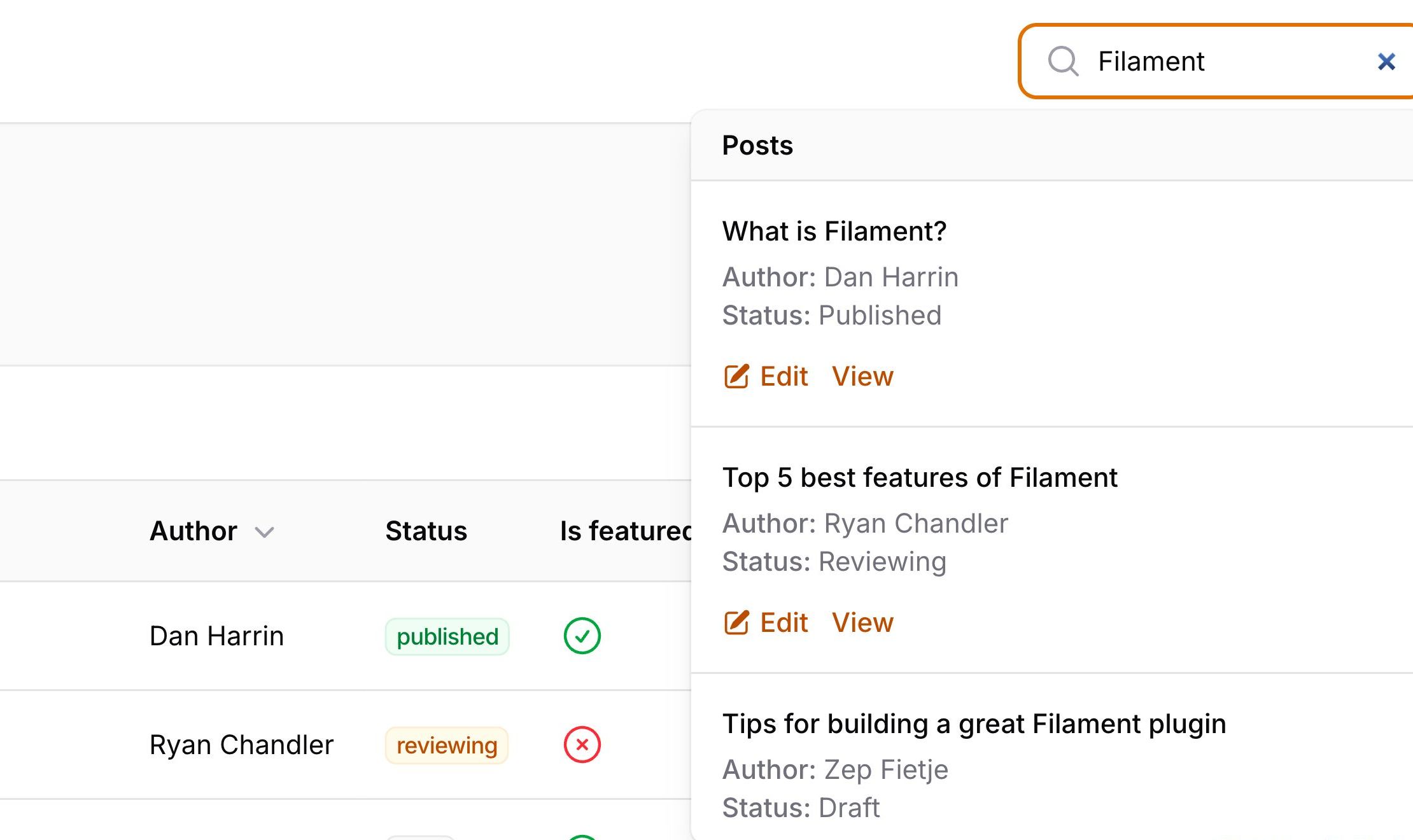Click the orange reviewing status badge

click(x=447, y=745)
